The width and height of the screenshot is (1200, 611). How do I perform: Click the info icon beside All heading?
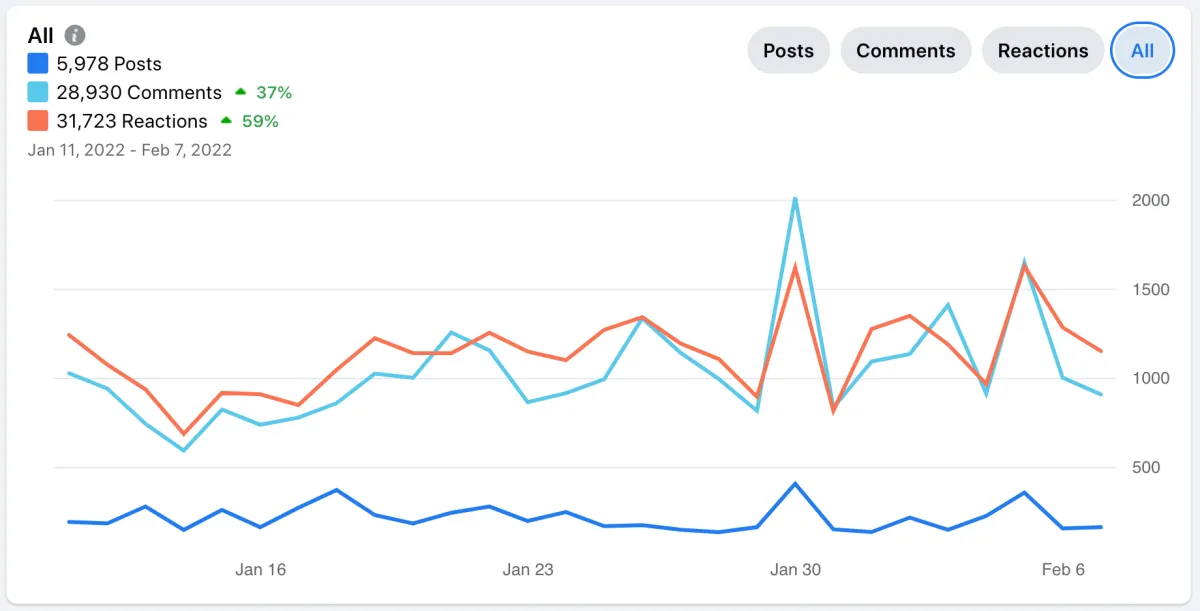(75, 36)
